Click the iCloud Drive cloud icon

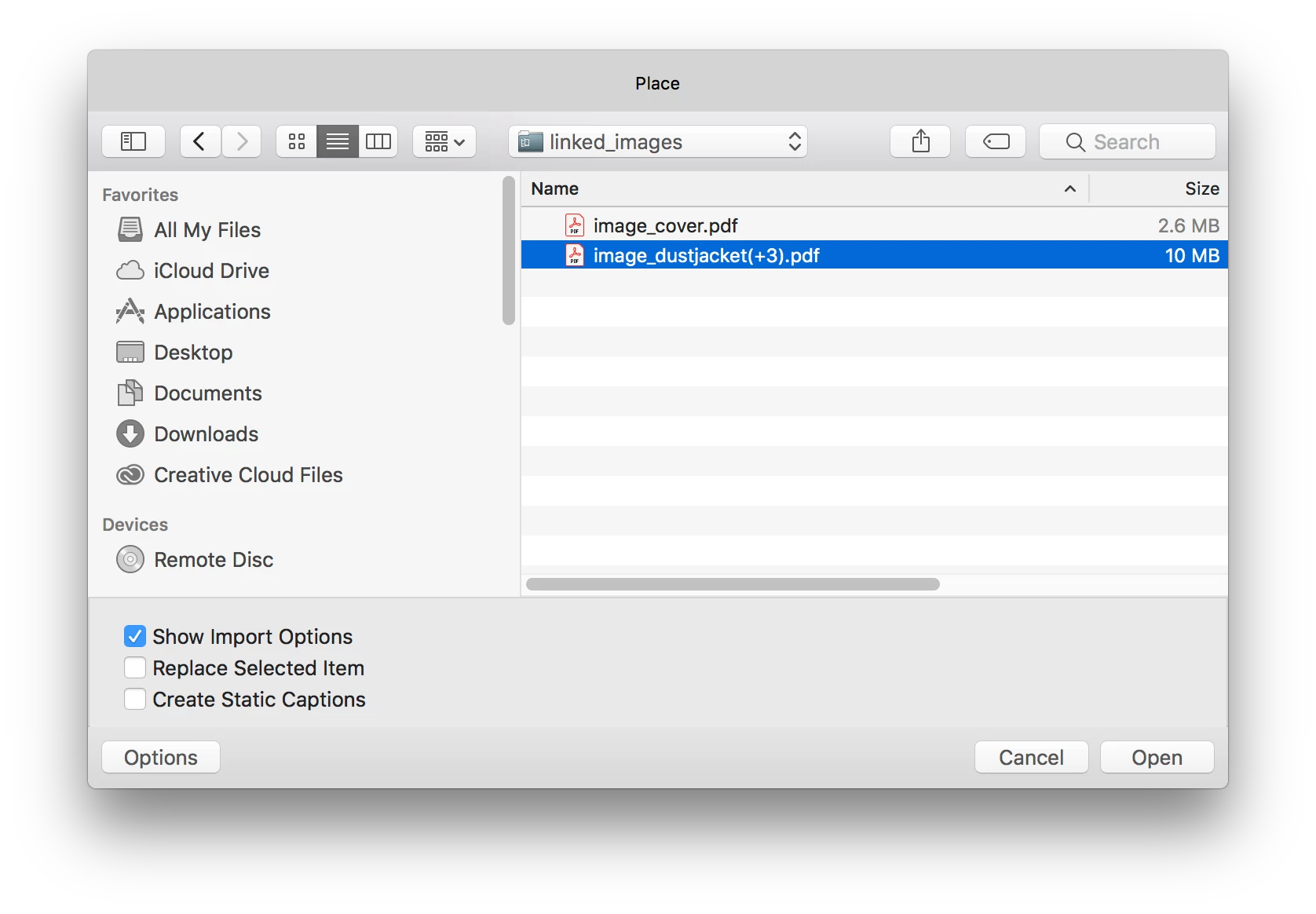(x=130, y=271)
